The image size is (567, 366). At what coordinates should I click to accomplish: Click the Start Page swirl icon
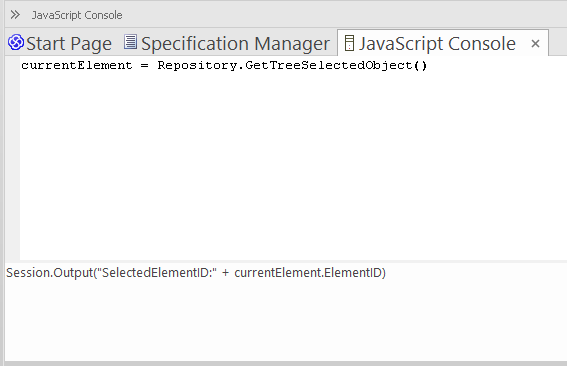pos(16,42)
